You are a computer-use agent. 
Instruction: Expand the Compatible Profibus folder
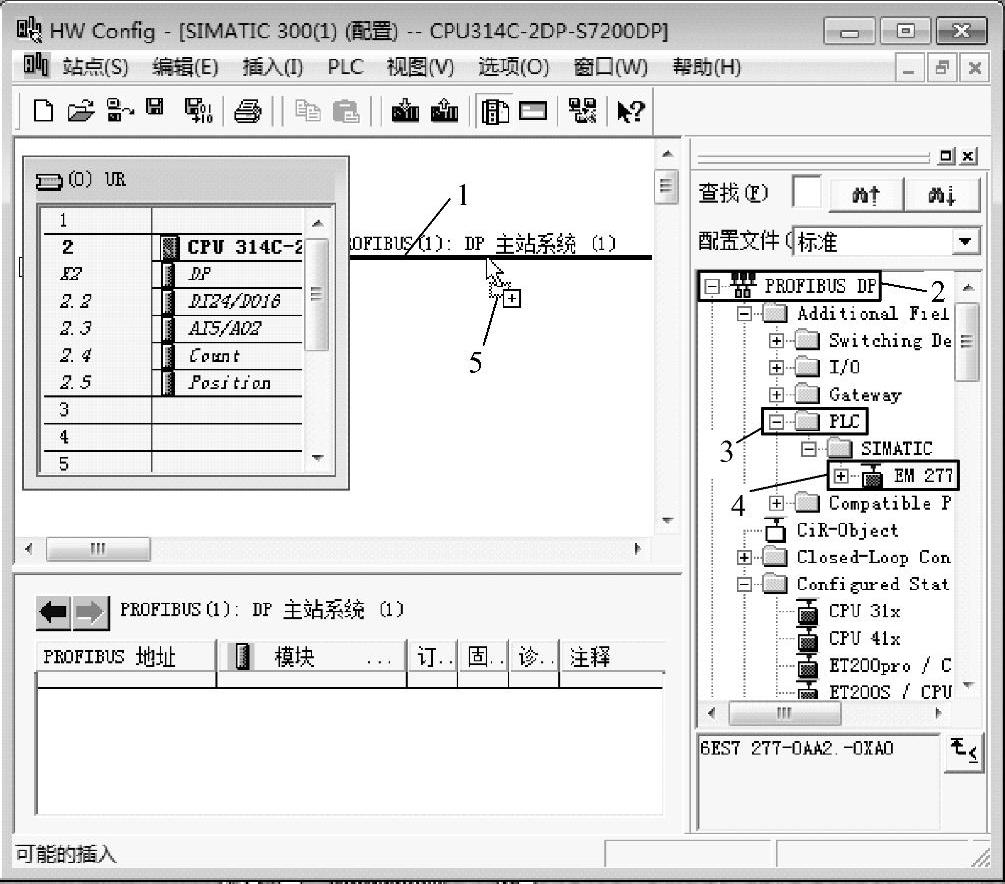(776, 503)
